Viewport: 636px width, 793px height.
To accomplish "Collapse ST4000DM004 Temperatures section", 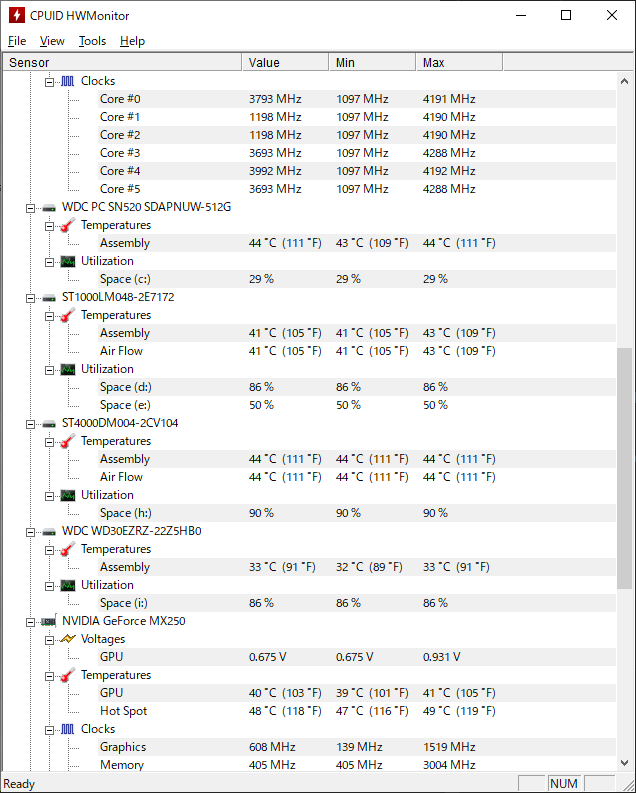I will [x=49, y=442].
